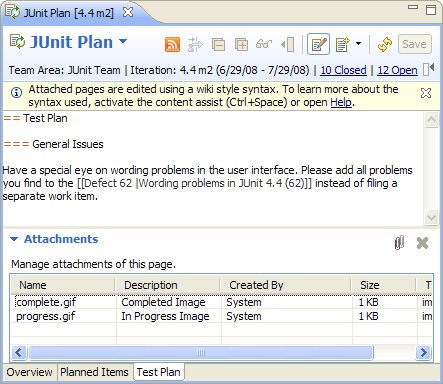Open the JUnit Plan title dropdown arrow
Image resolution: width=443 pixels, height=384 pixels.
123,41
